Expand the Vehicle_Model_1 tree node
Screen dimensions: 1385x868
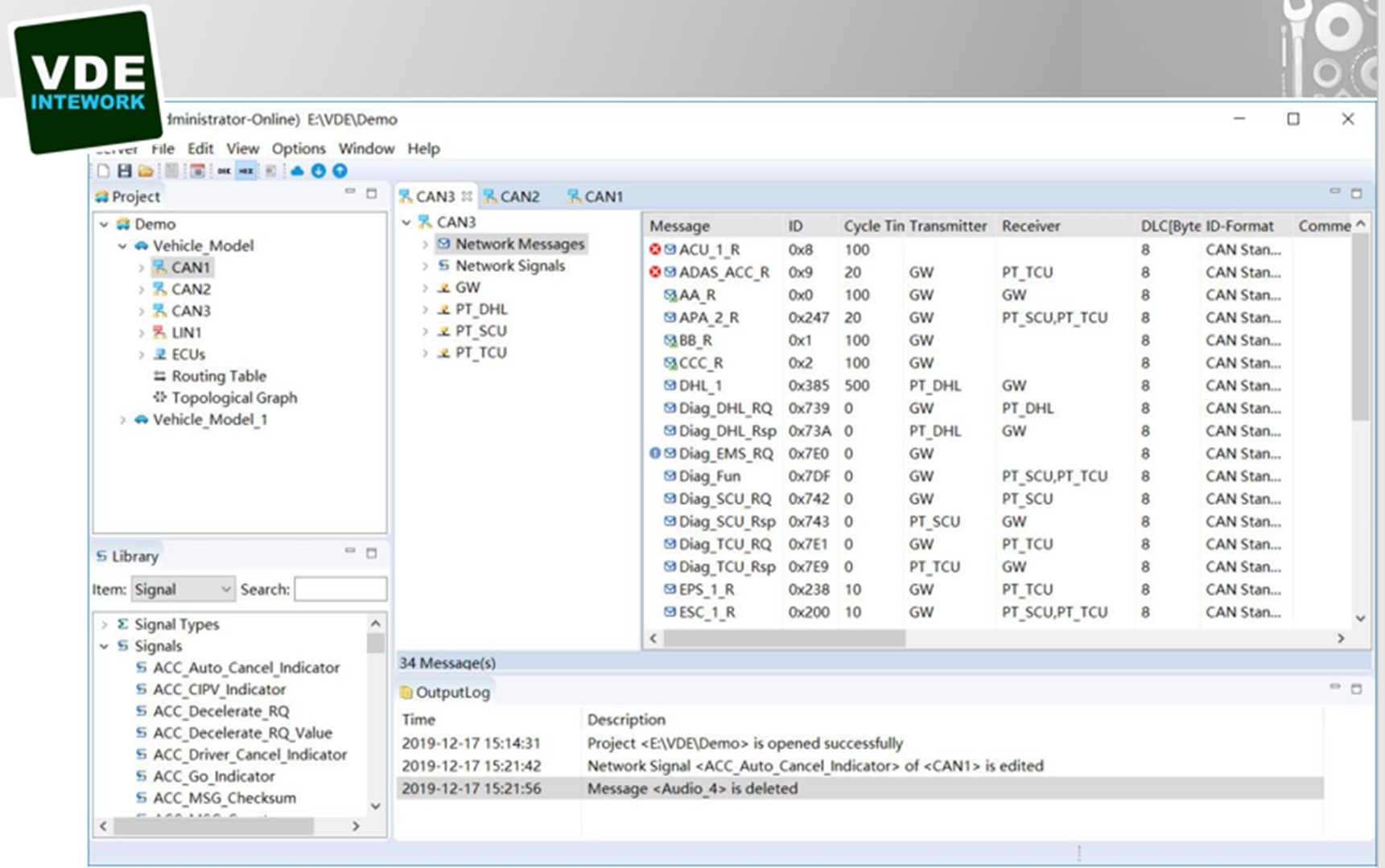(122, 420)
